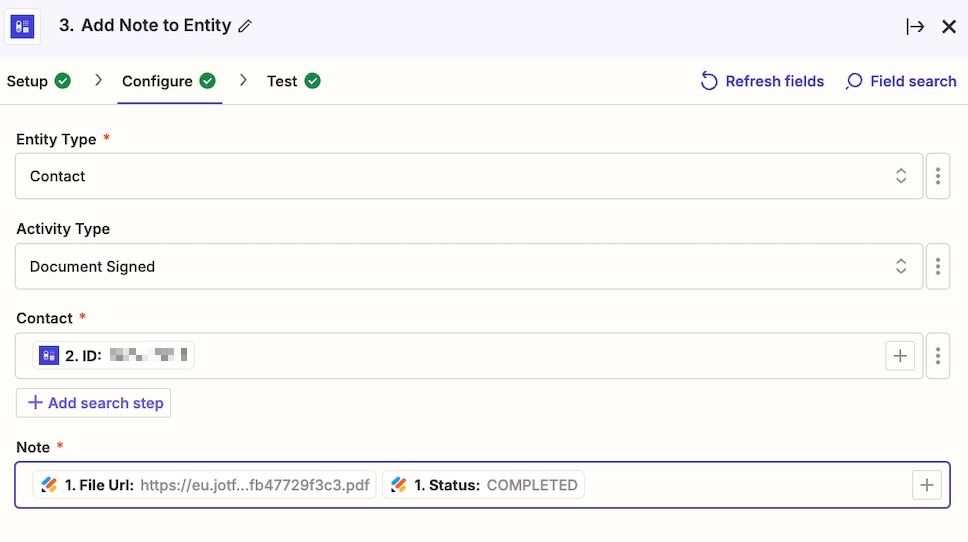Click Add search step

coord(93,402)
